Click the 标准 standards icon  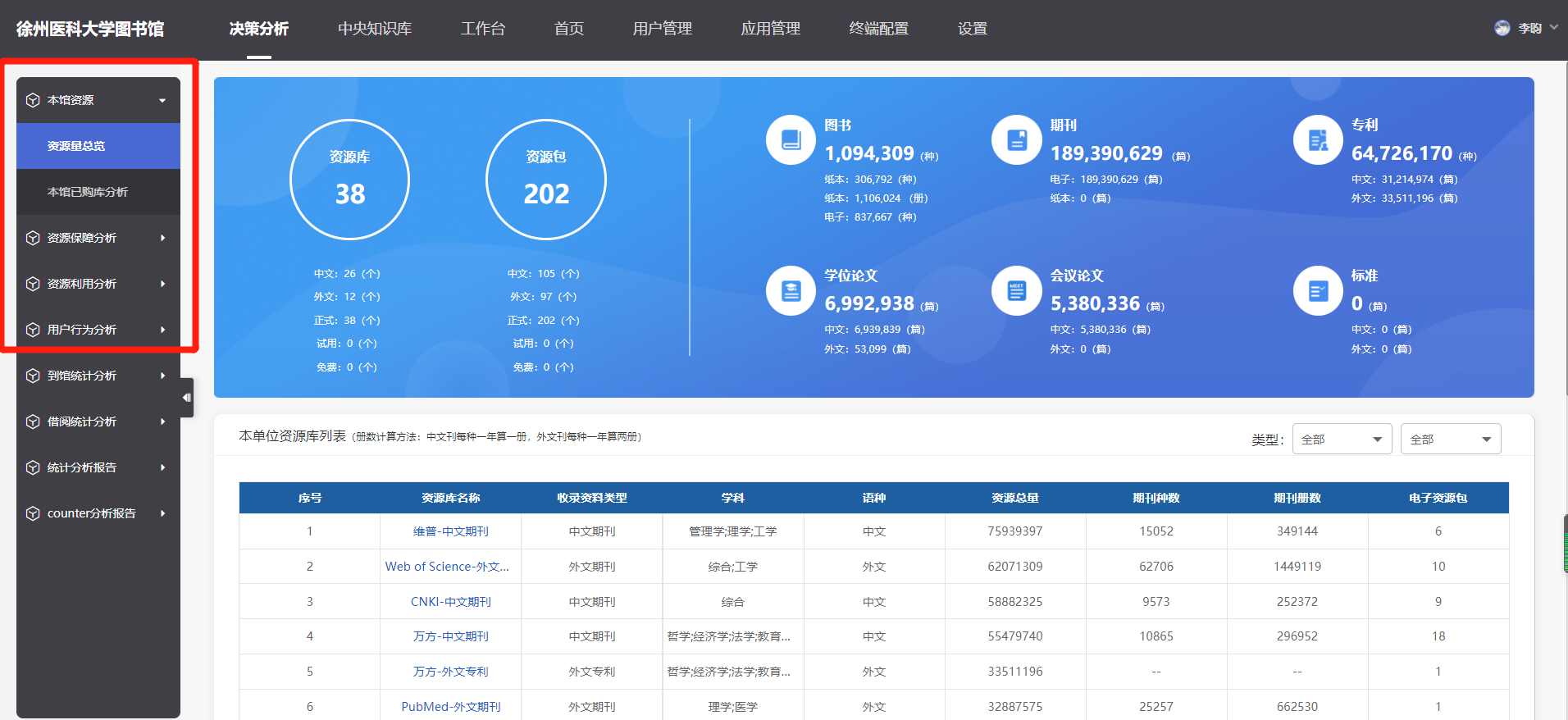1318,290
